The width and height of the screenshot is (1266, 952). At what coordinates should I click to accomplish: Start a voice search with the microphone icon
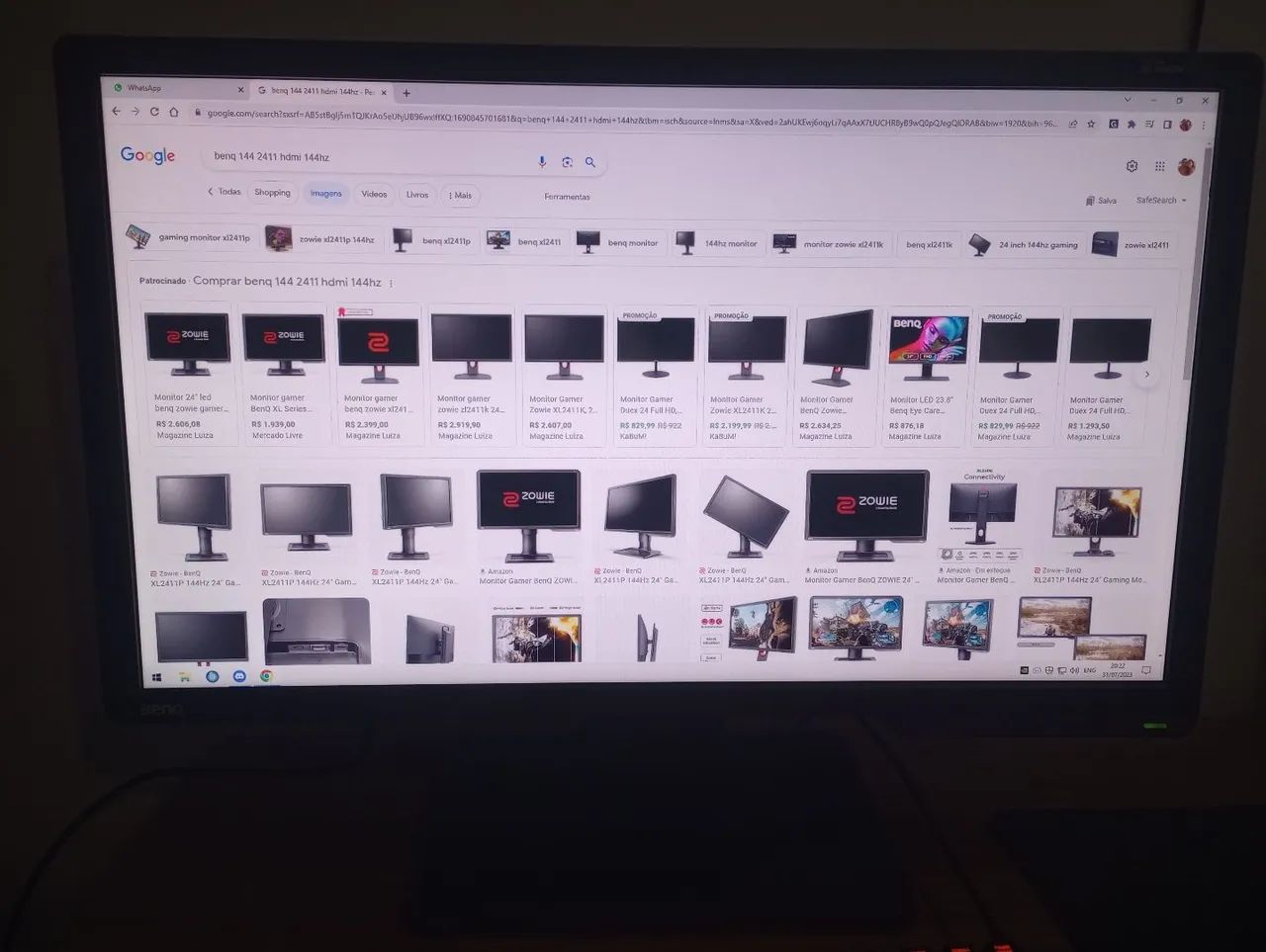pyautogui.click(x=542, y=162)
